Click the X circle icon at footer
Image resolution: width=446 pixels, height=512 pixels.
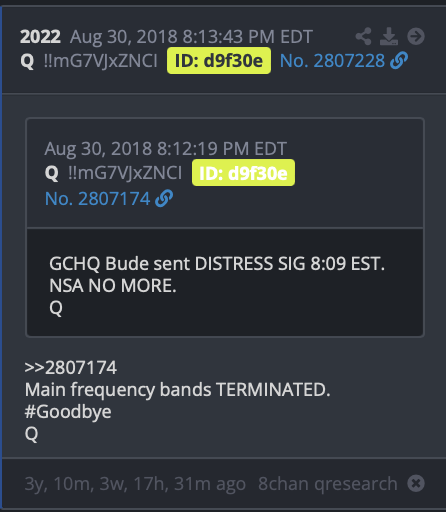[416, 483]
